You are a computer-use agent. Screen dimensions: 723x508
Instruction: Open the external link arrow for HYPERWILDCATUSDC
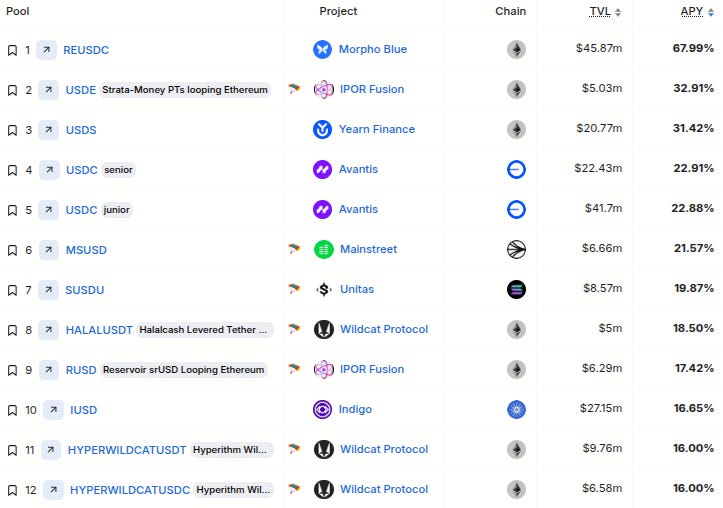[53, 490]
